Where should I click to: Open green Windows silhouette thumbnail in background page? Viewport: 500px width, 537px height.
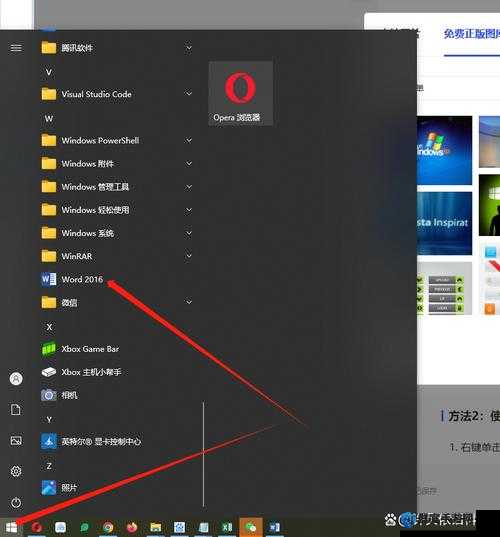click(x=489, y=205)
